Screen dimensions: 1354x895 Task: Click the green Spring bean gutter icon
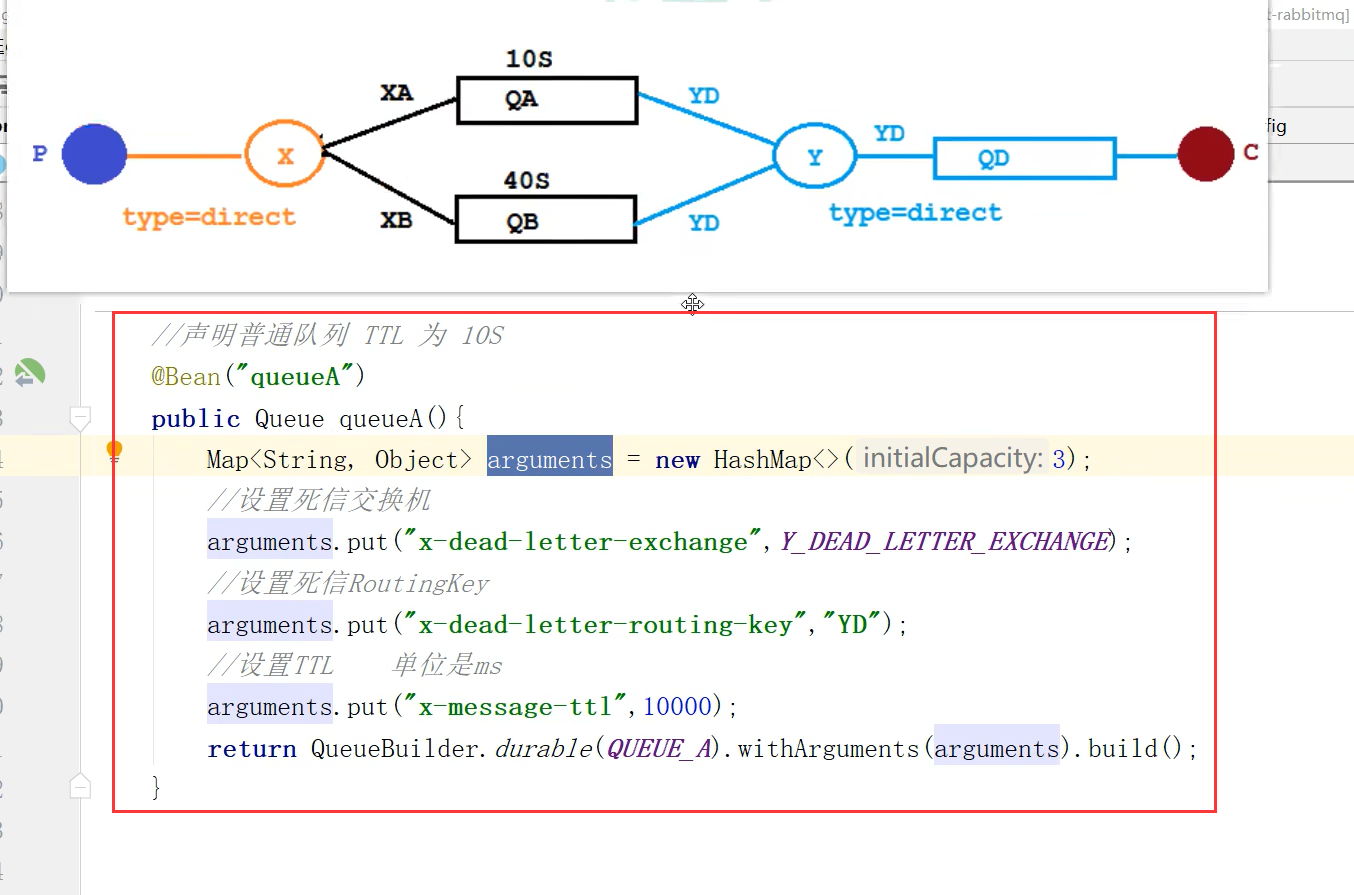(30, 374)
